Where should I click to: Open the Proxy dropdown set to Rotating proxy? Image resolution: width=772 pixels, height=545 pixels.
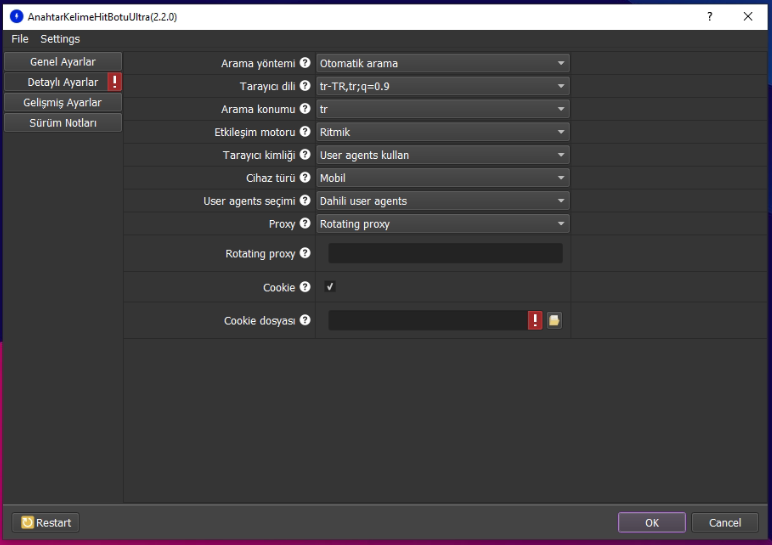(x=442, y=224)
